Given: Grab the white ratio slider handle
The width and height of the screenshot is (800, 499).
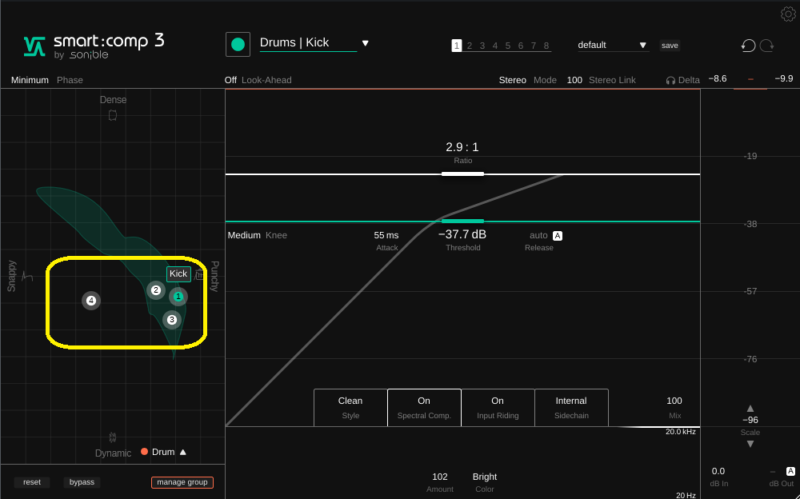Looking at the screenshot, I should (x=462, y=174).
